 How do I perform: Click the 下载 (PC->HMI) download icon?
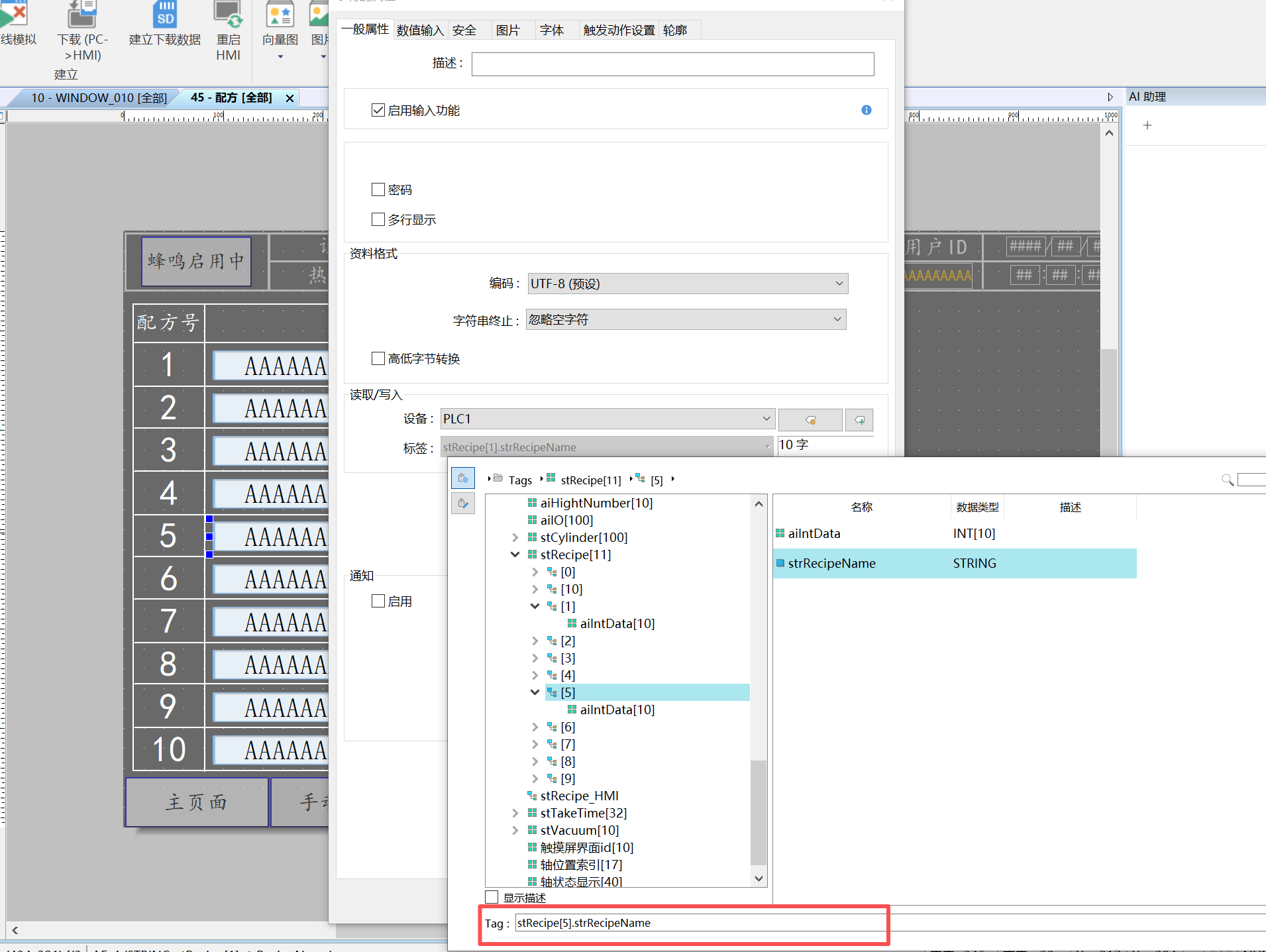[83, 13]
